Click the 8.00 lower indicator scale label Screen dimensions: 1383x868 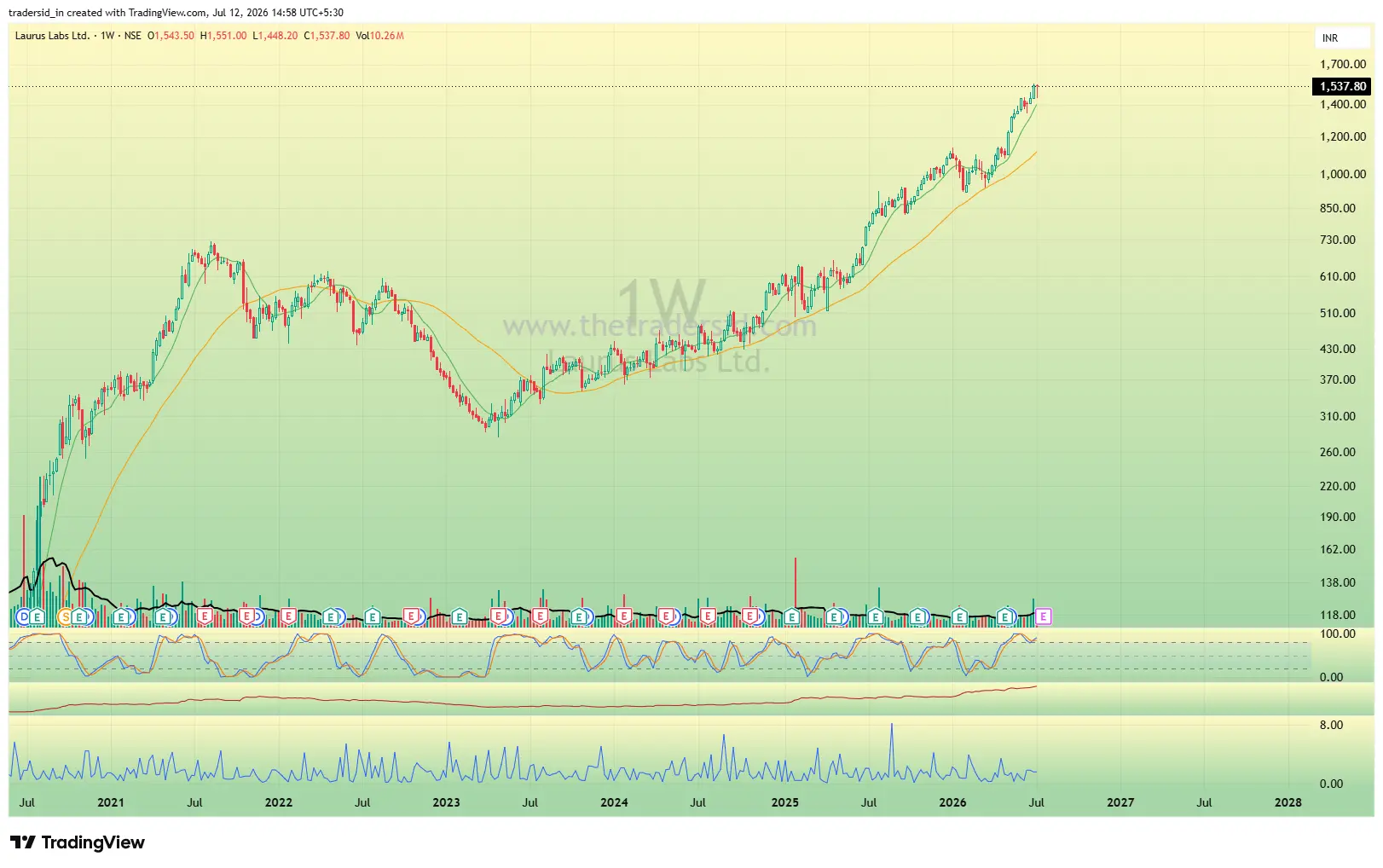pyautogui.click(x=1332, y=725)
